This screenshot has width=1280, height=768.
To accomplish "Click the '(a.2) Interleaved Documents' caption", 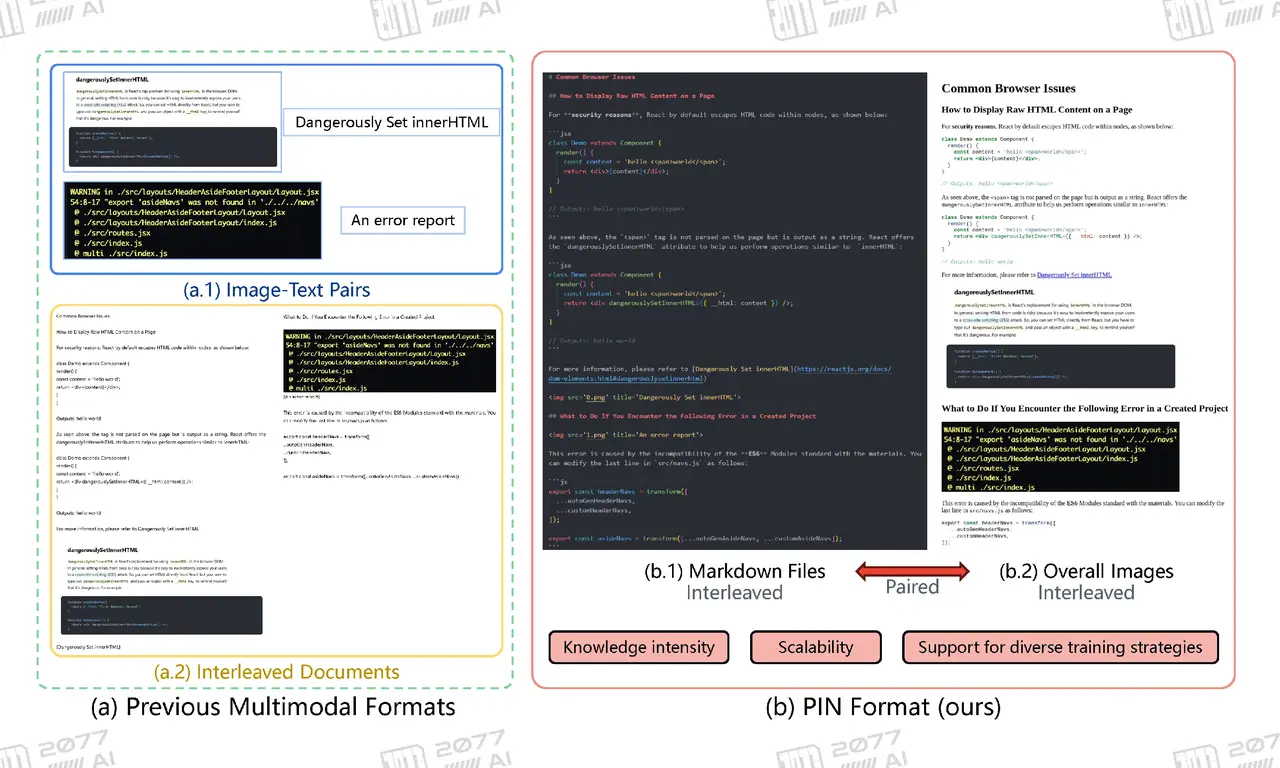I will pos(277,672).
